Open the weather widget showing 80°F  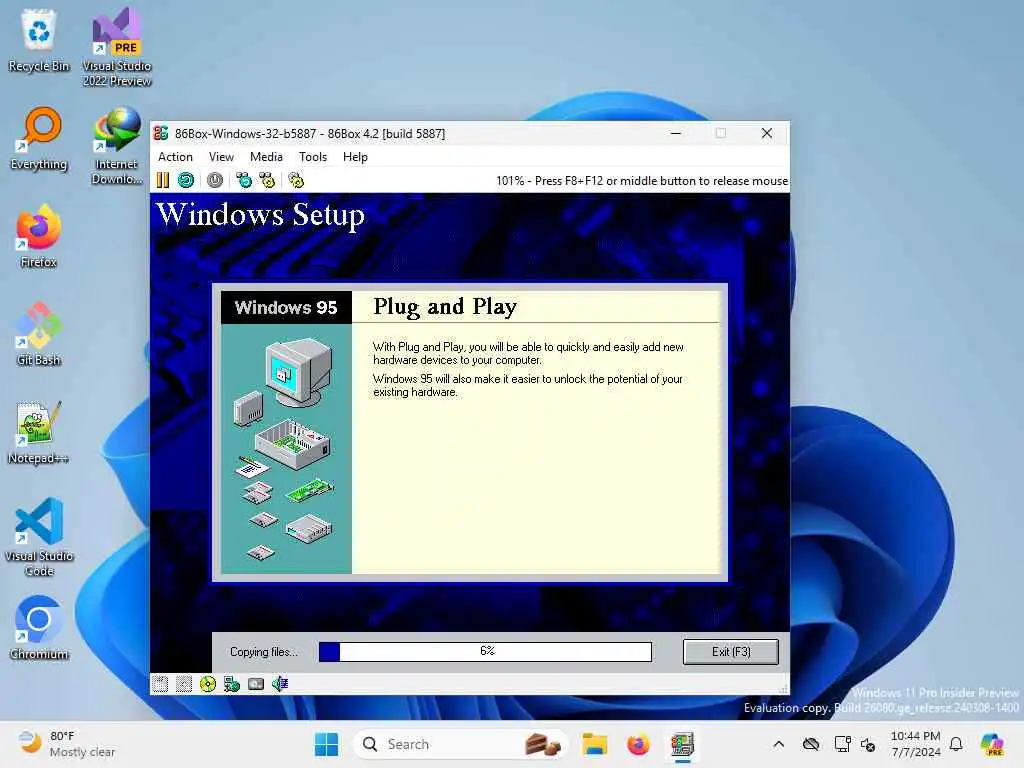coord(65,744)
